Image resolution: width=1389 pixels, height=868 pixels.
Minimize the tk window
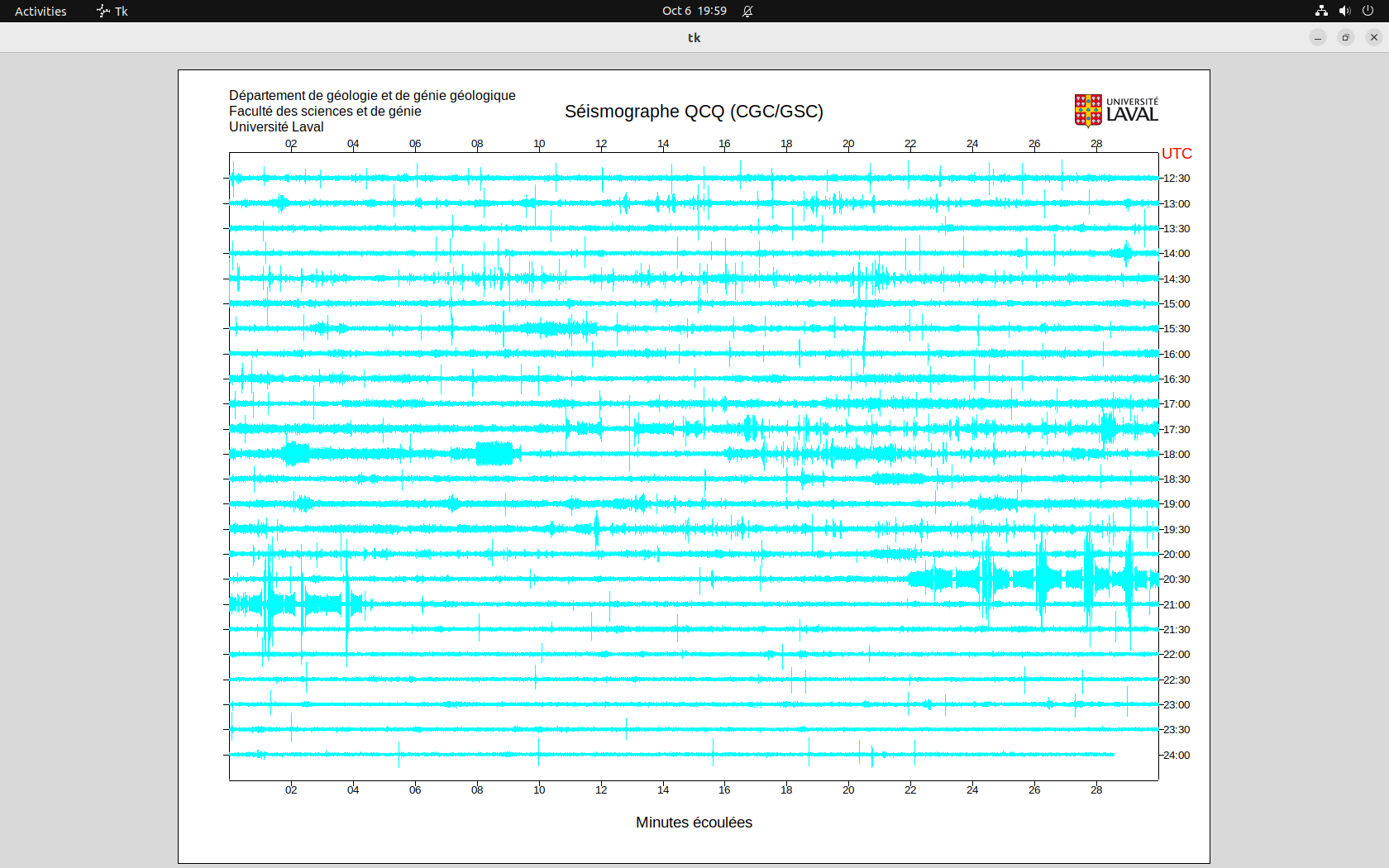point(1318,37)
